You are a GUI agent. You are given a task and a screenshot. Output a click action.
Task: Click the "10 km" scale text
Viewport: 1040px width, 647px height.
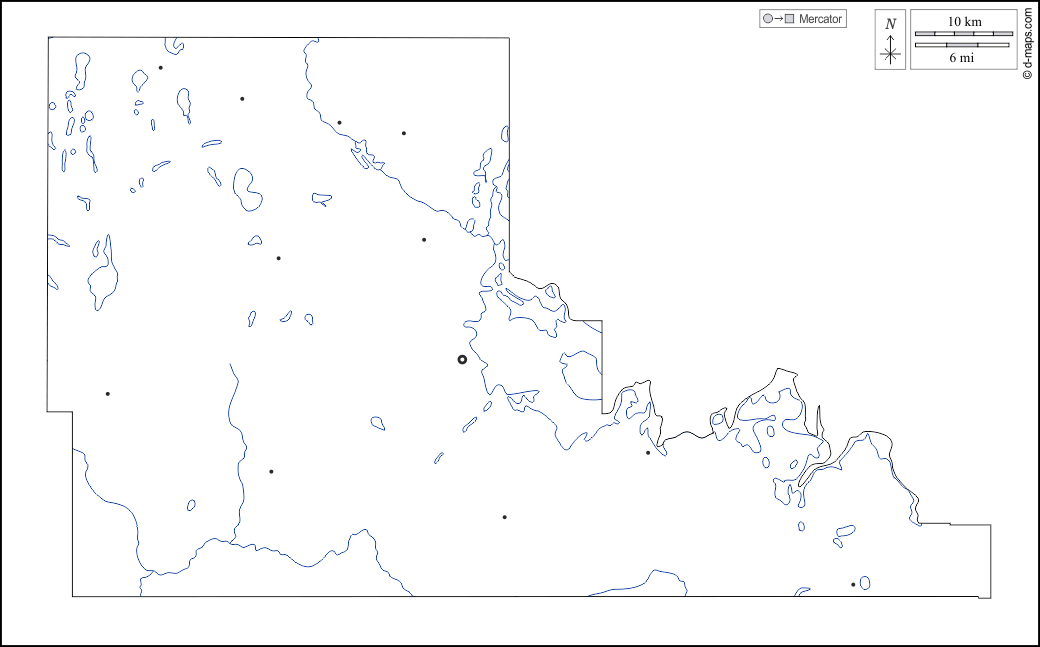pyautogui.click(x=964, y=21)
